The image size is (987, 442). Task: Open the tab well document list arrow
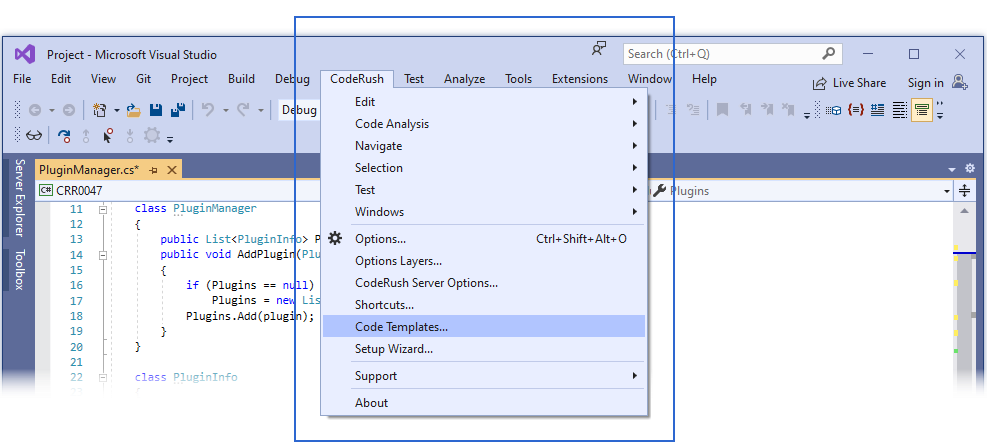[952, 169]
